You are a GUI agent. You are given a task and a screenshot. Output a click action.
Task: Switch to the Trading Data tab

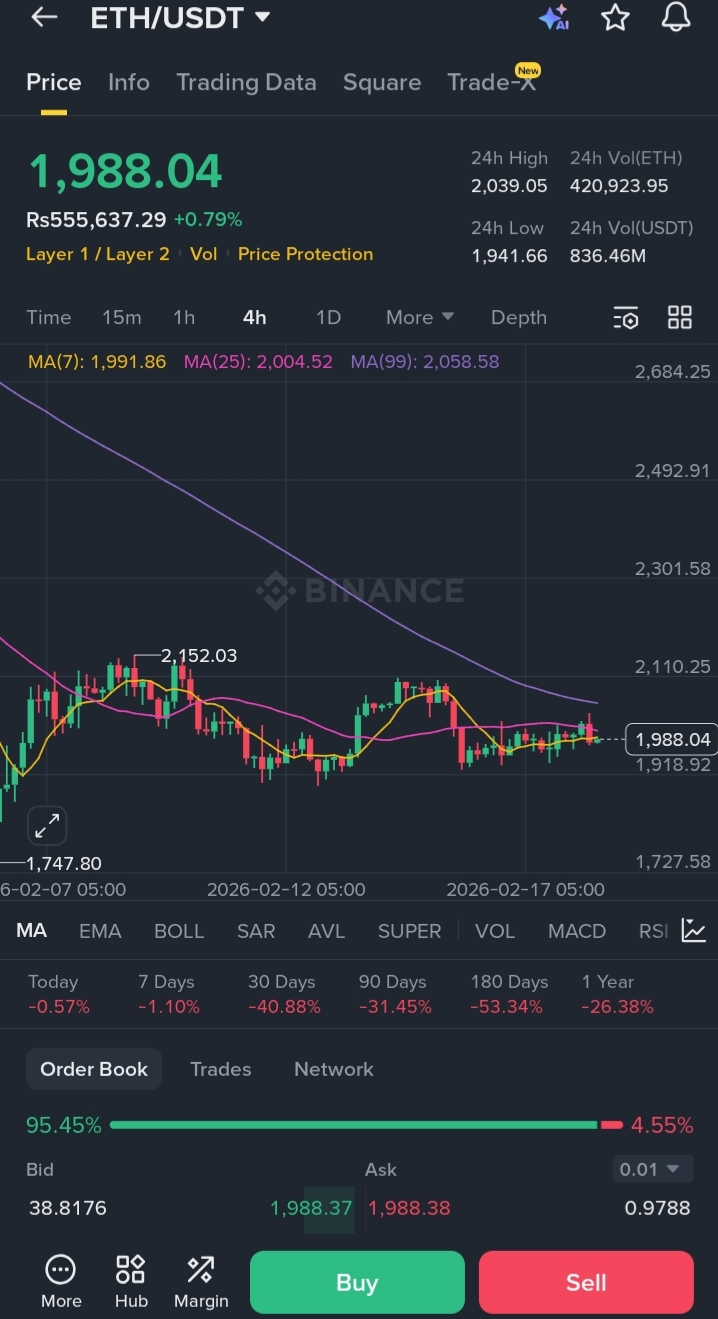(x=246, y=82)
